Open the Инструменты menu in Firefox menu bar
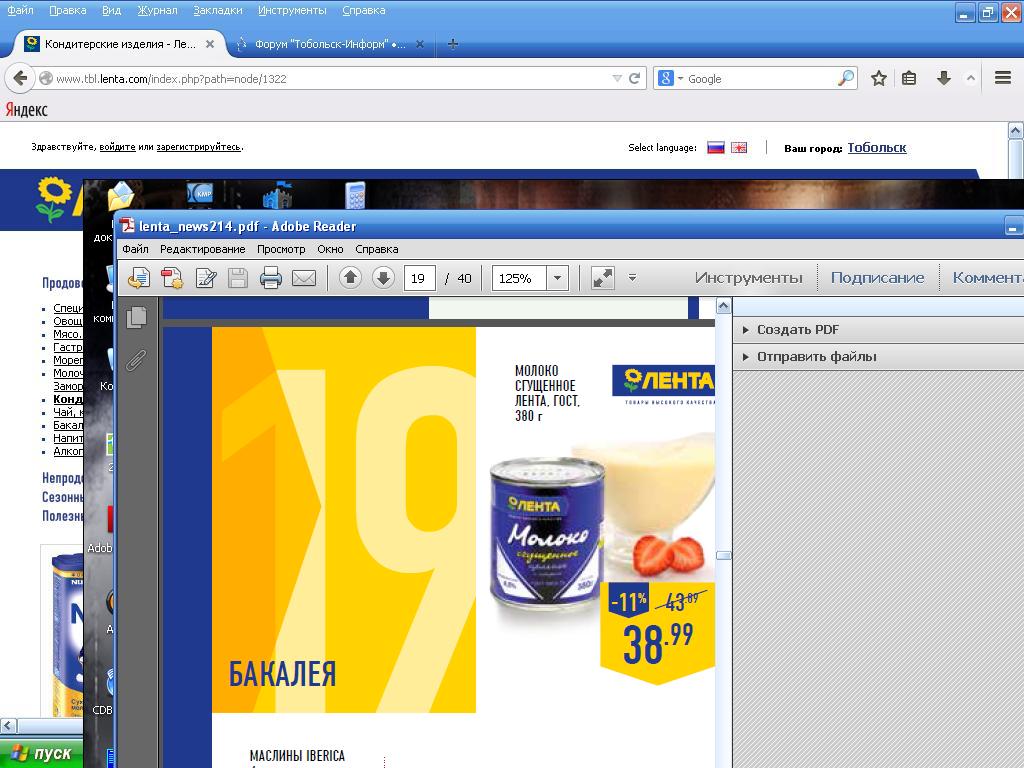1024x768 pixels. point(292,10)
